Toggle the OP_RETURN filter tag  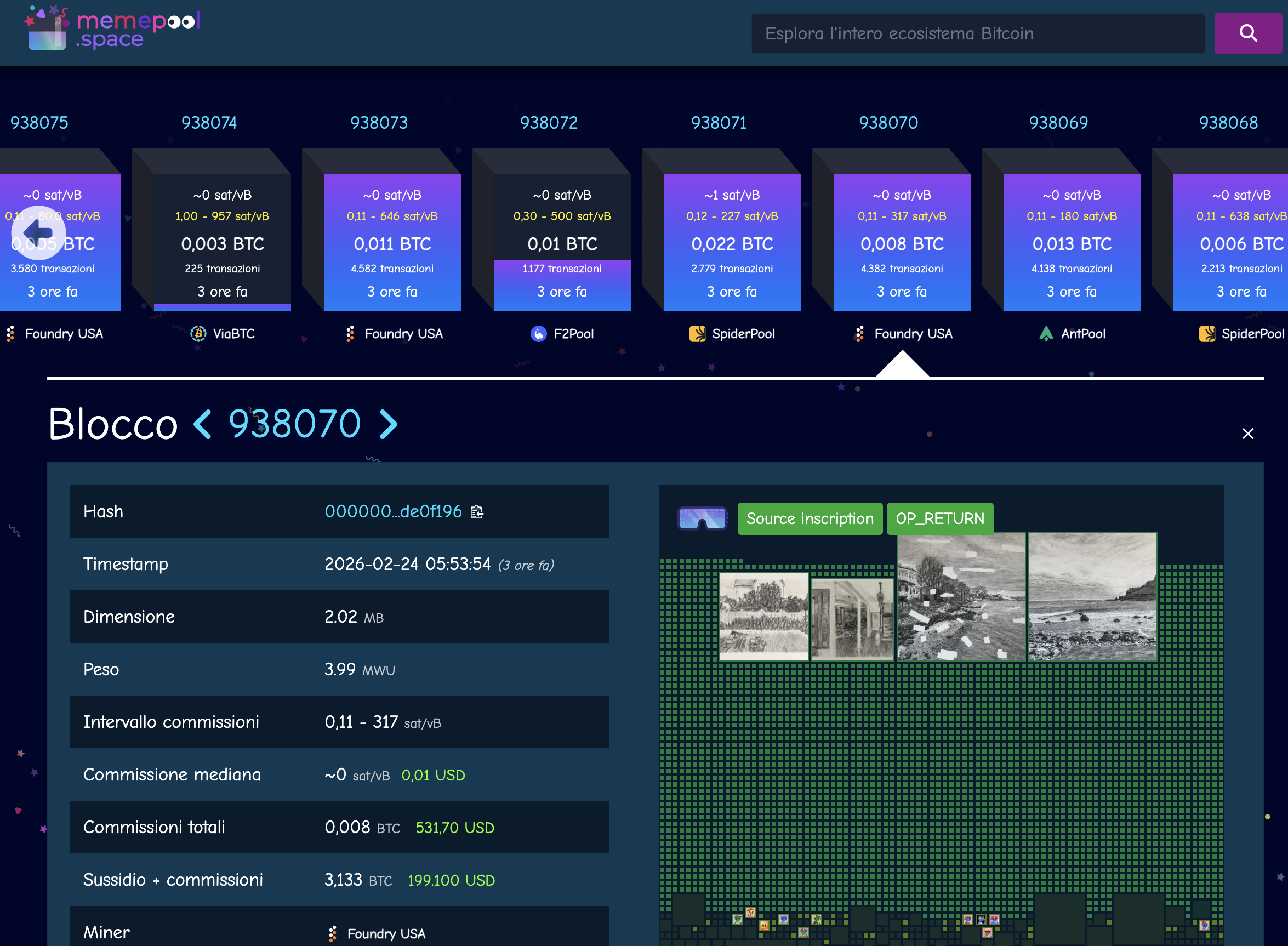[939, 519]
